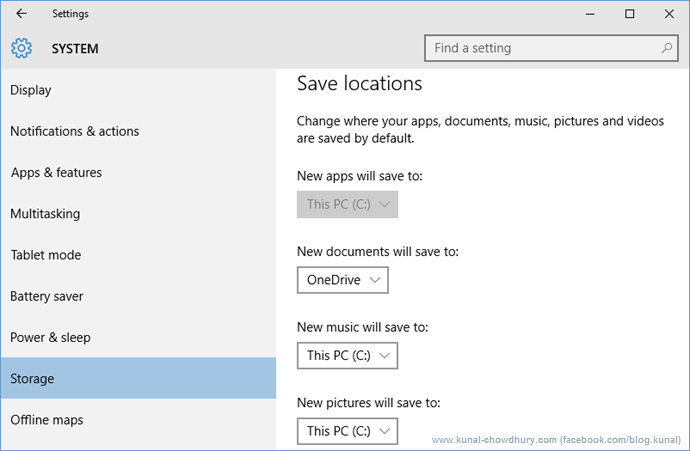This screenshot has height=451, width=690.
Task: Select Apps & features section
Action: pyautogui.click(x=57, y=173)
